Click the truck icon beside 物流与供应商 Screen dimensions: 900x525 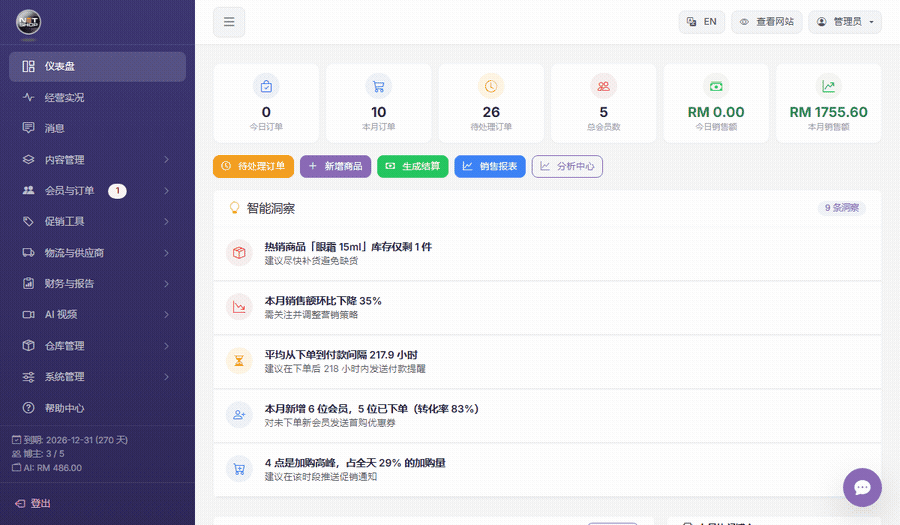28,252
